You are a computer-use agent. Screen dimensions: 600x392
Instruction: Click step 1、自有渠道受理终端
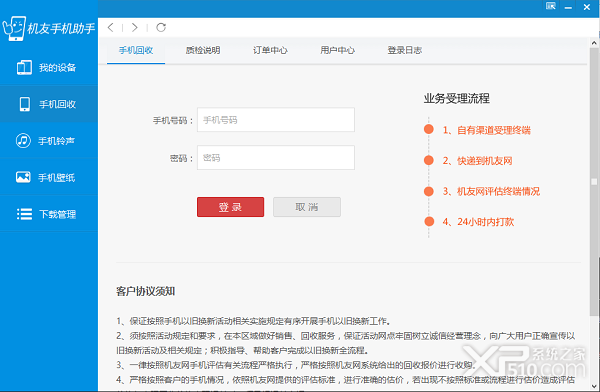tap(486, 130)
